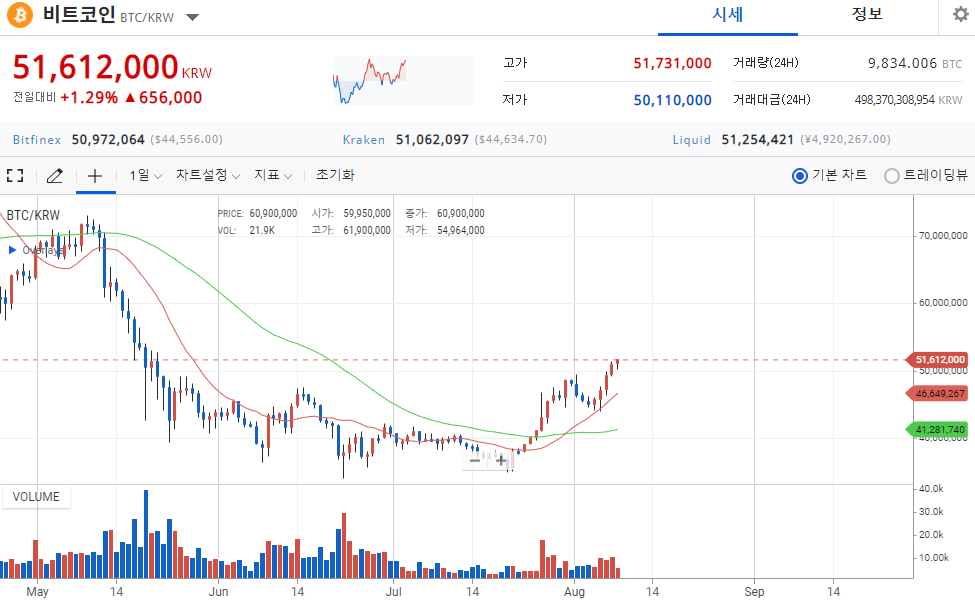The image size is (975, 600).
Task: Click the fullscreen chart icon
Action: pos(15,175)
